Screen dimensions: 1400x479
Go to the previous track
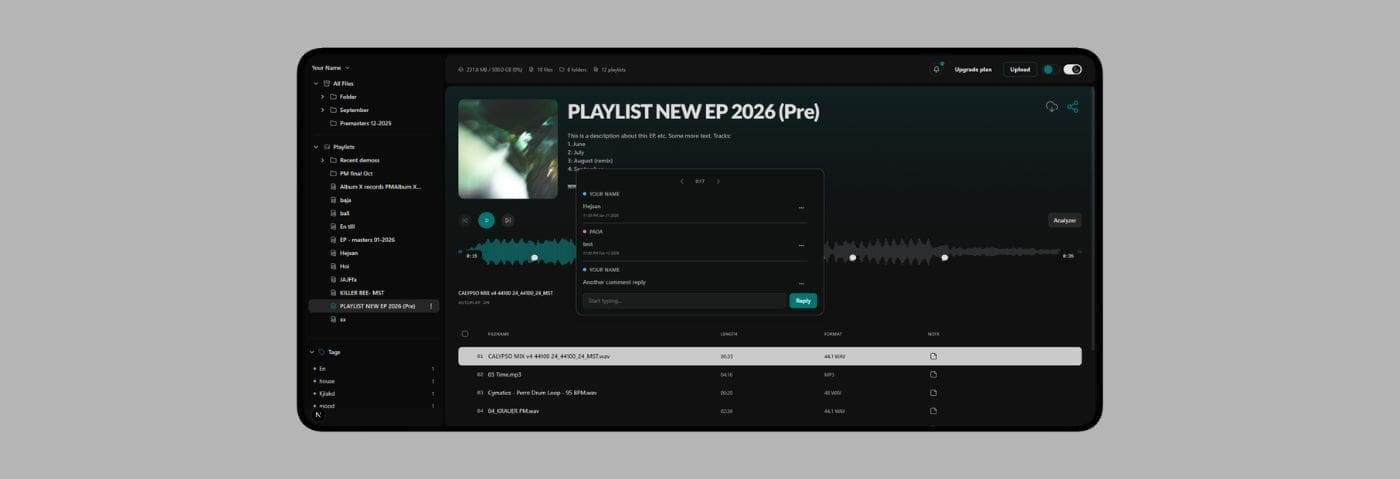pos(465,220)
